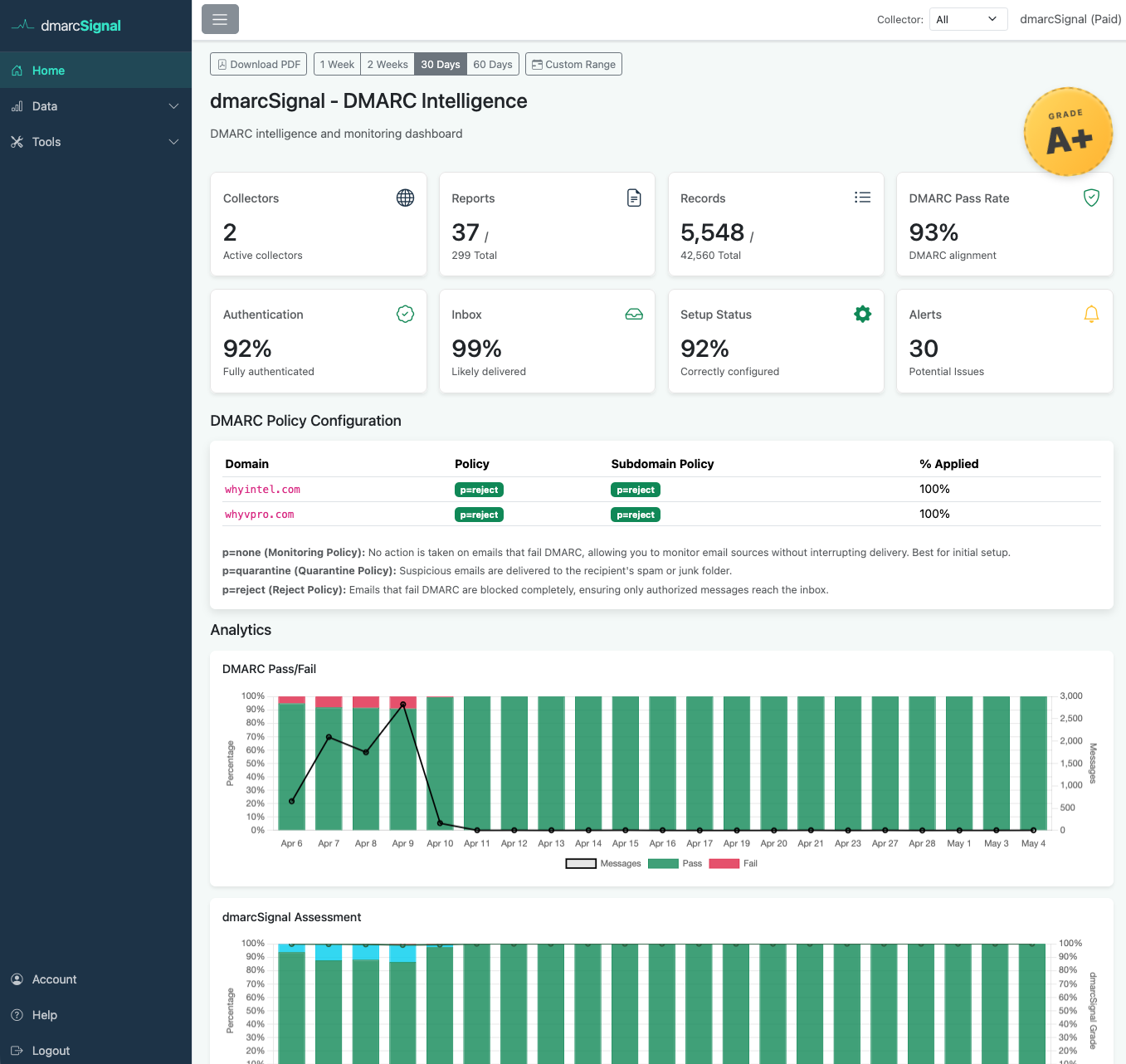Open the Records card showing 5,548

[776, 224]
